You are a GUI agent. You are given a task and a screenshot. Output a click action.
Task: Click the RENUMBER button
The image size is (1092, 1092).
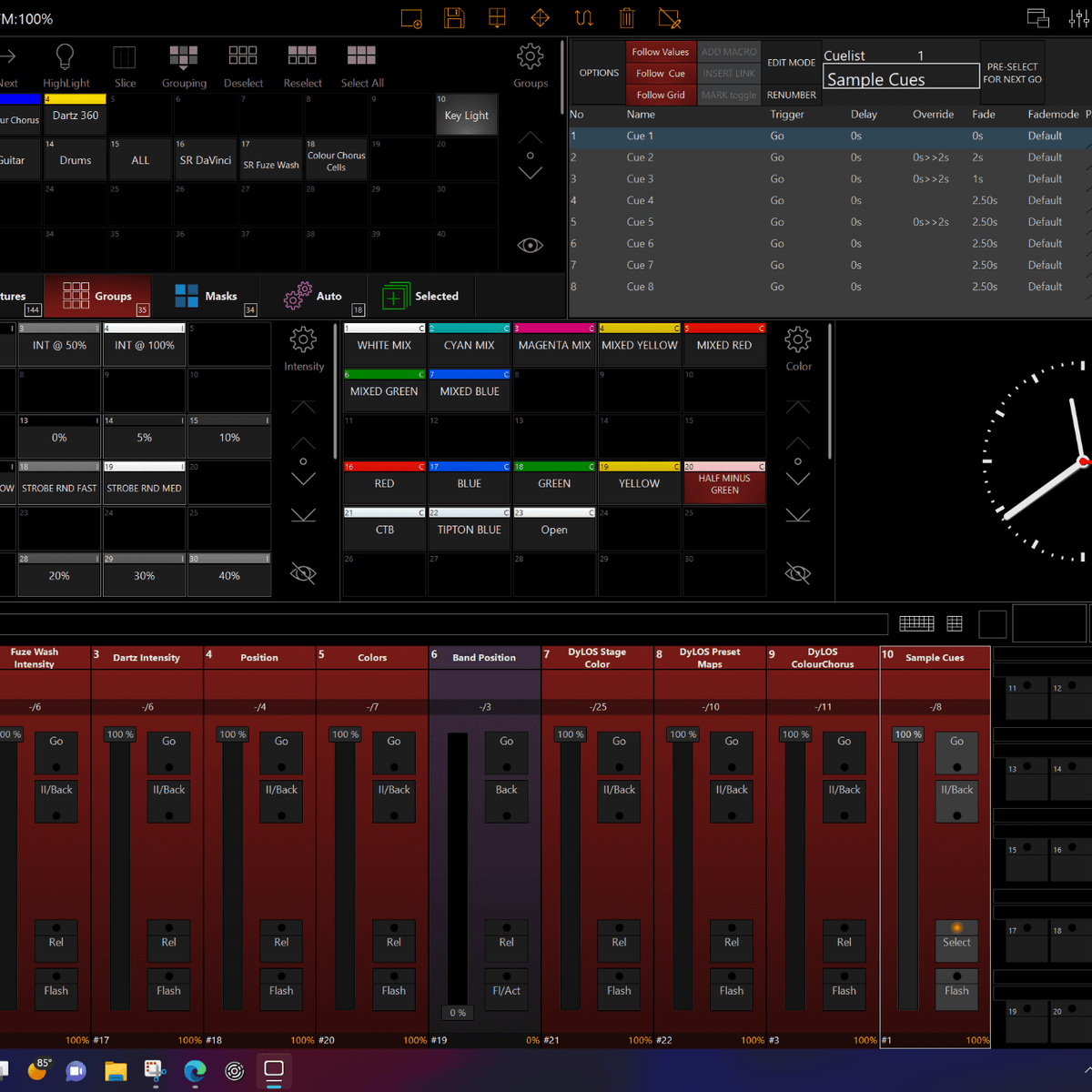791,95
